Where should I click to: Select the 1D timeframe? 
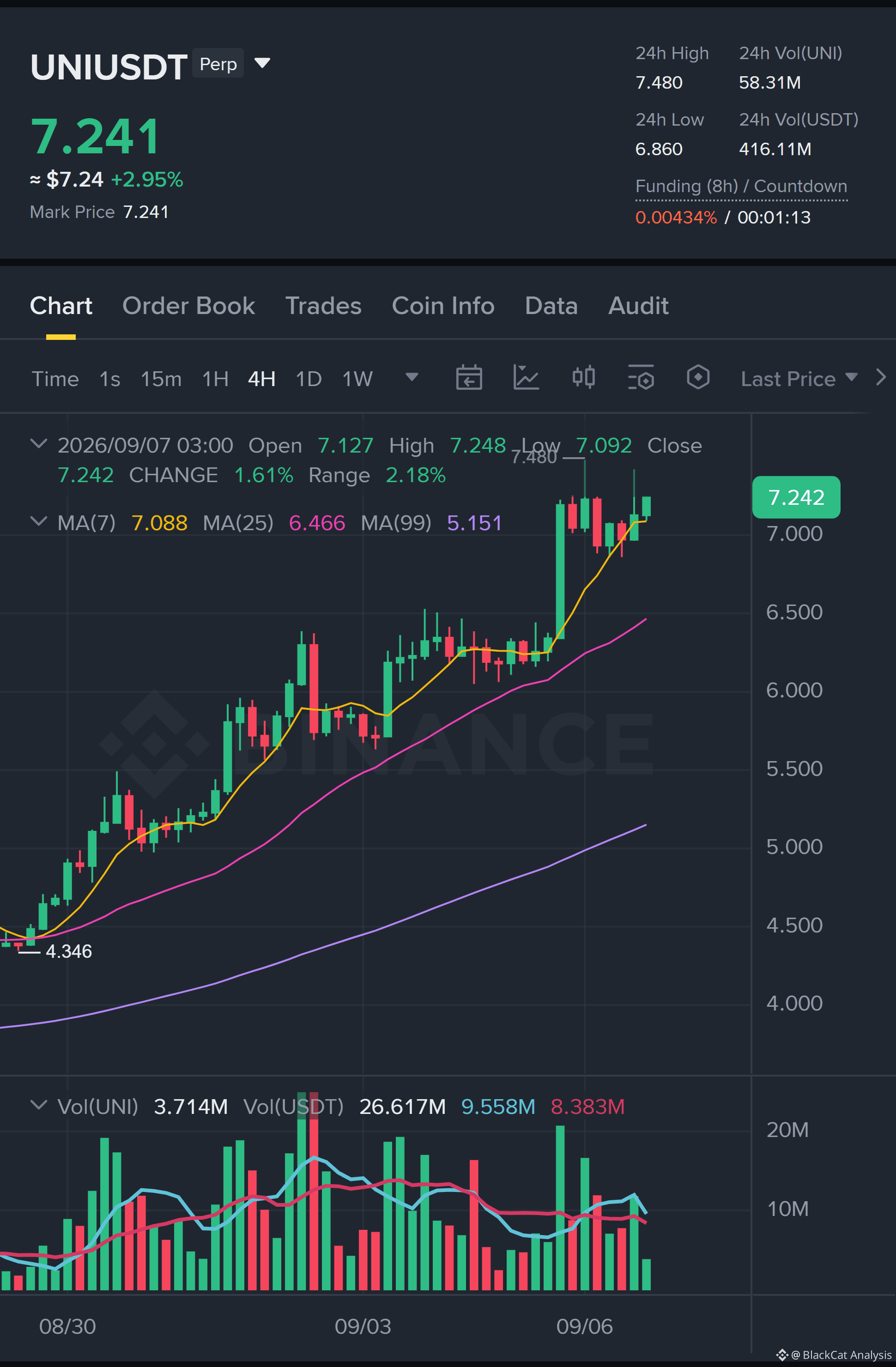click(x=309, y=379)
